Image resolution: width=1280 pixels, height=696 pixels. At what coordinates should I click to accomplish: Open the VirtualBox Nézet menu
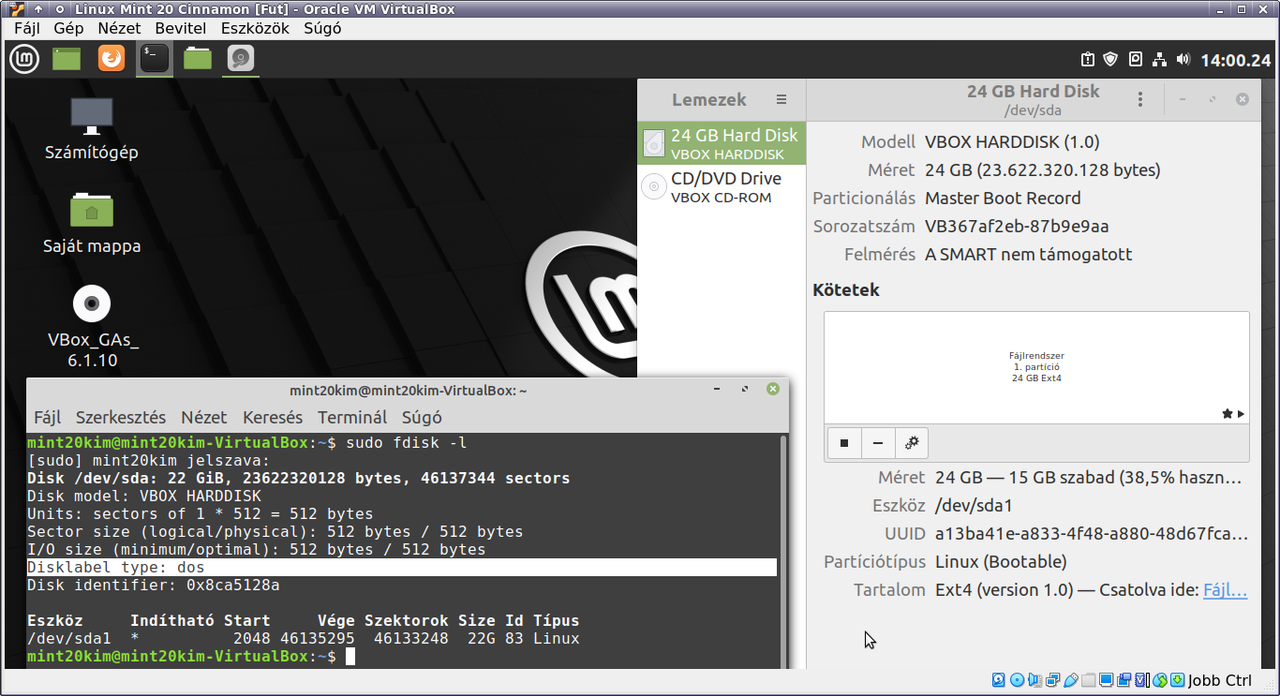pyautogui.click(x=121, y=28)
